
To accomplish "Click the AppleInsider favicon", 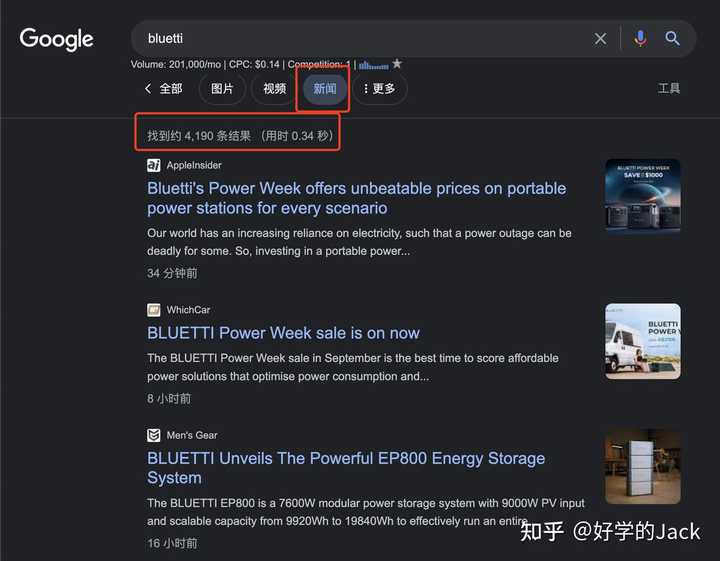I will tap(154, 165).
